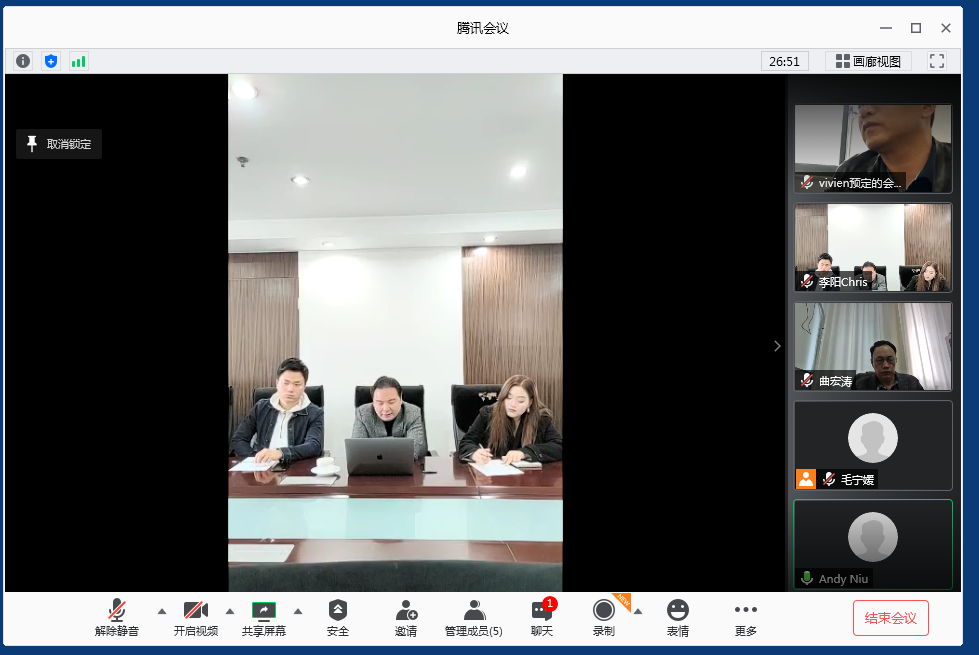
Task: Click the blue security shield icon
Action: [x=51, y=61]
